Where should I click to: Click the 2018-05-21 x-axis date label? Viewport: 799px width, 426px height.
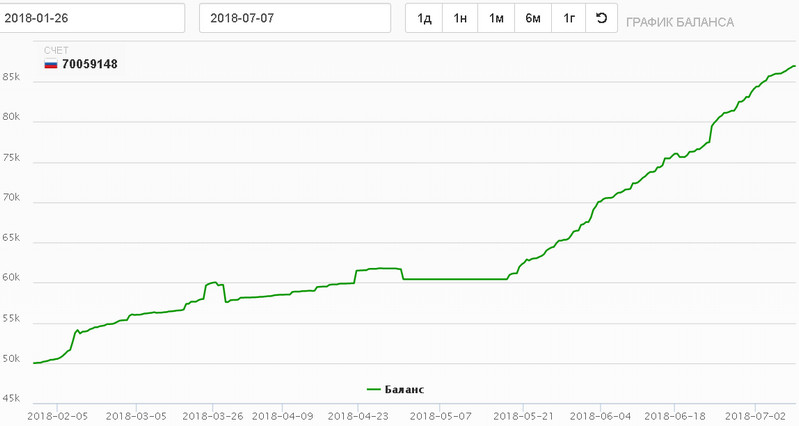tap(523, 416)
